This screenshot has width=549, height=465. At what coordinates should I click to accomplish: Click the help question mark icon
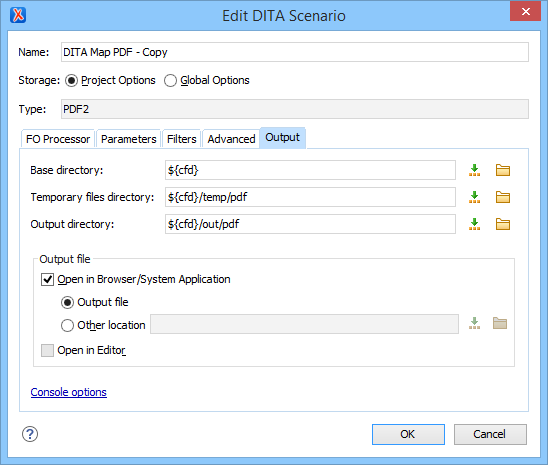(30, 434)
